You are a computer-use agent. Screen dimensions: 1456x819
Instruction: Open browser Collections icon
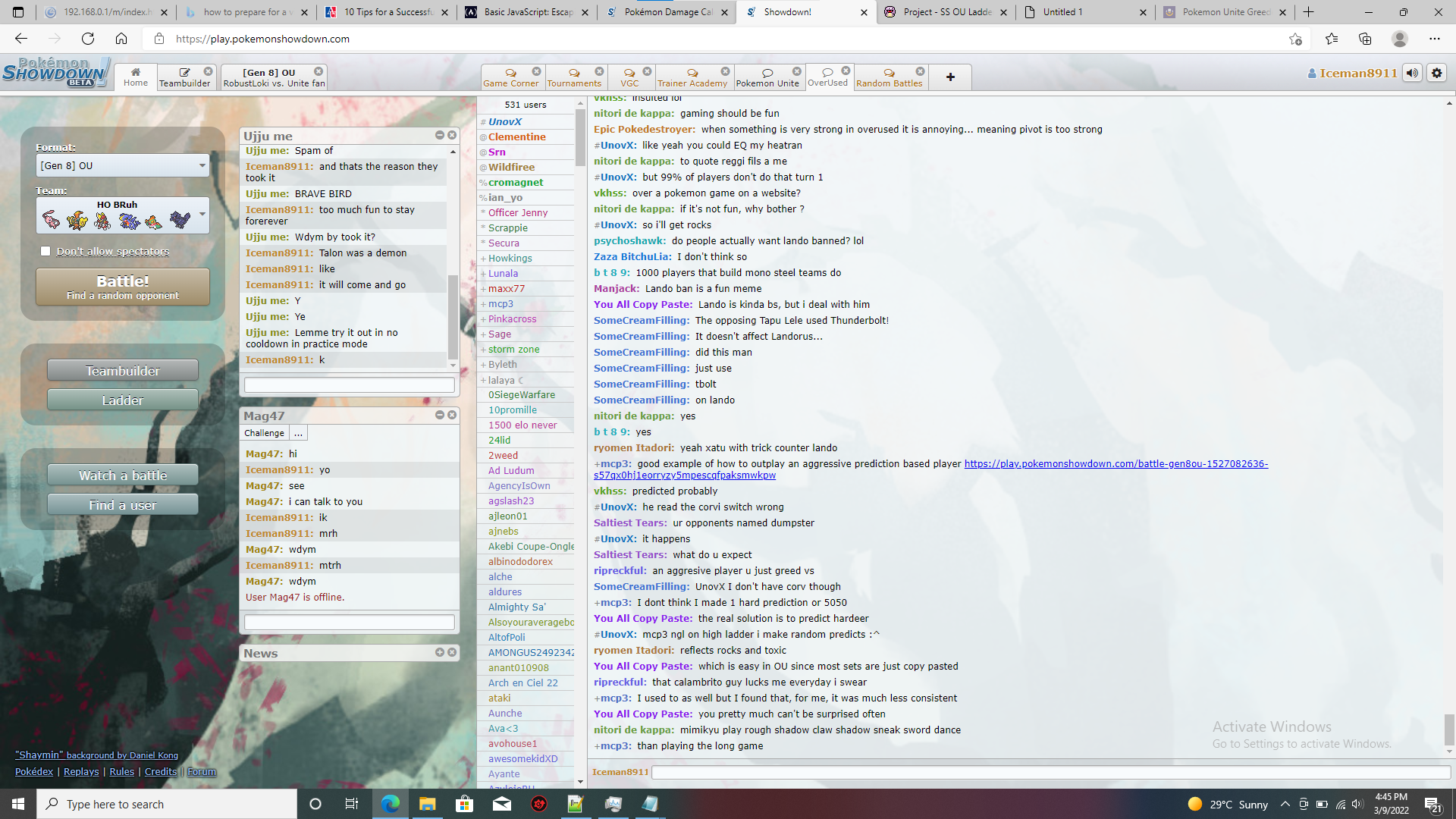[1365, 39]
